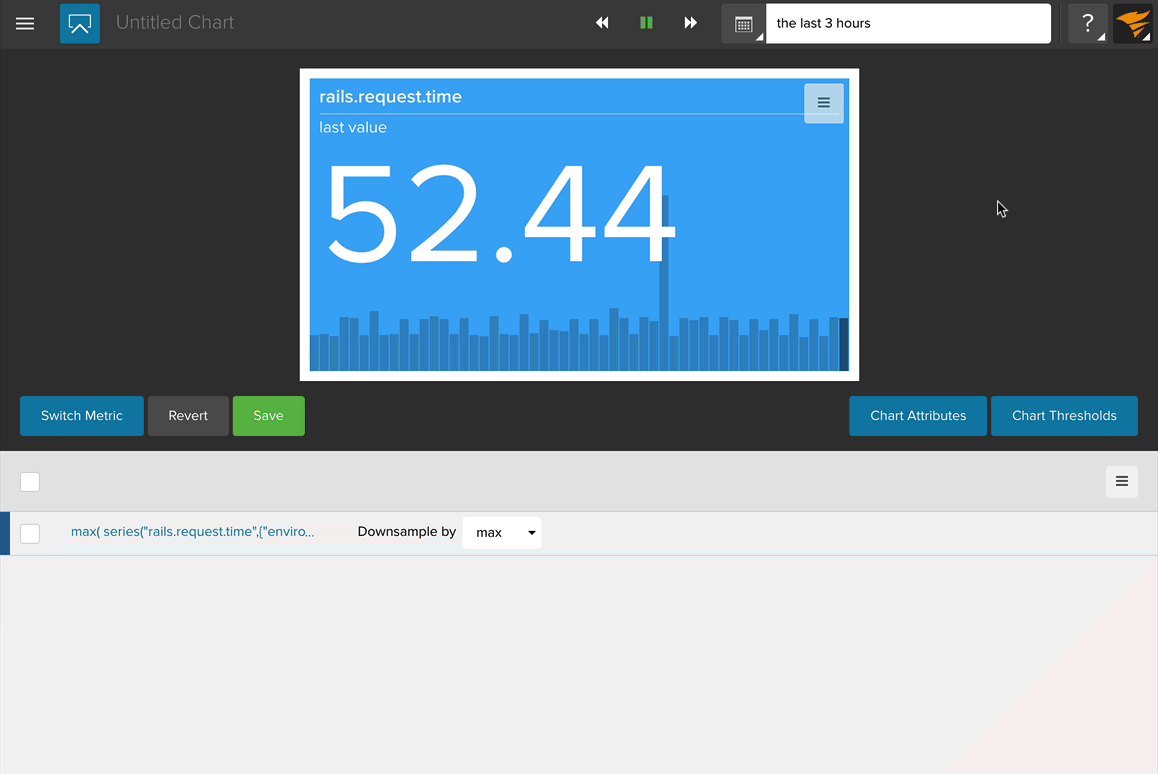
Task: Revert chart changes
Action: [x=187, y=415]
